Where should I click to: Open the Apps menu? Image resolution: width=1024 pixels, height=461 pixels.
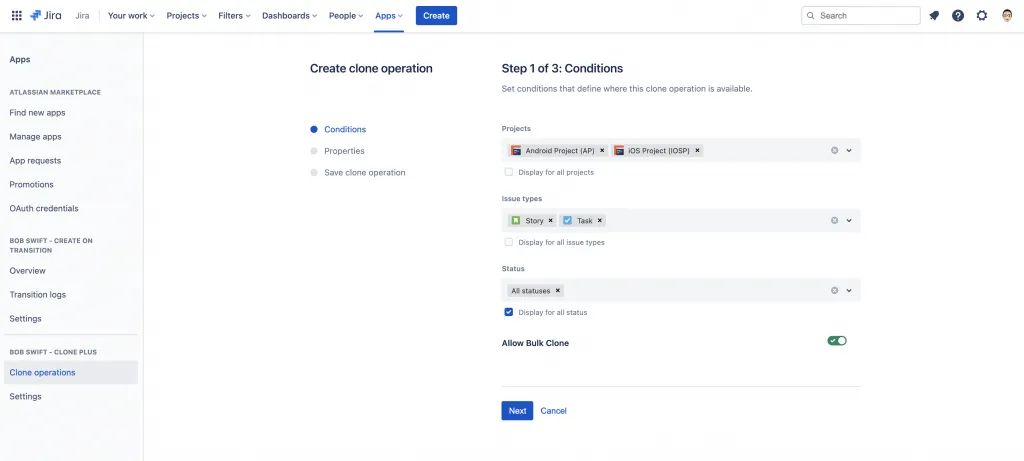point(389,16)
